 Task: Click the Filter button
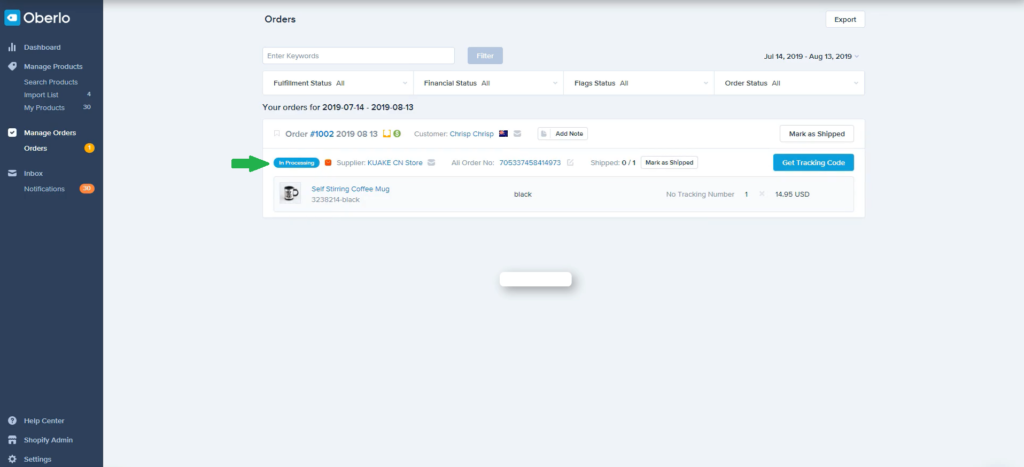(485, 56)
